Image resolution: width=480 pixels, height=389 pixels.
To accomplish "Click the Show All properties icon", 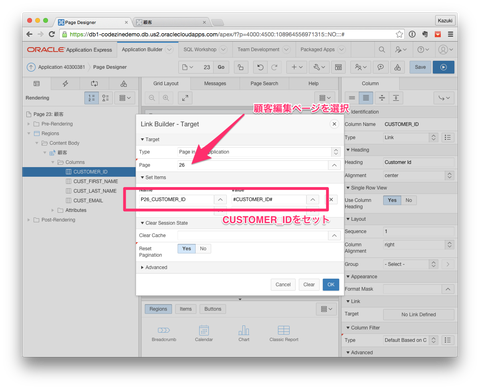I will point(366,98).
